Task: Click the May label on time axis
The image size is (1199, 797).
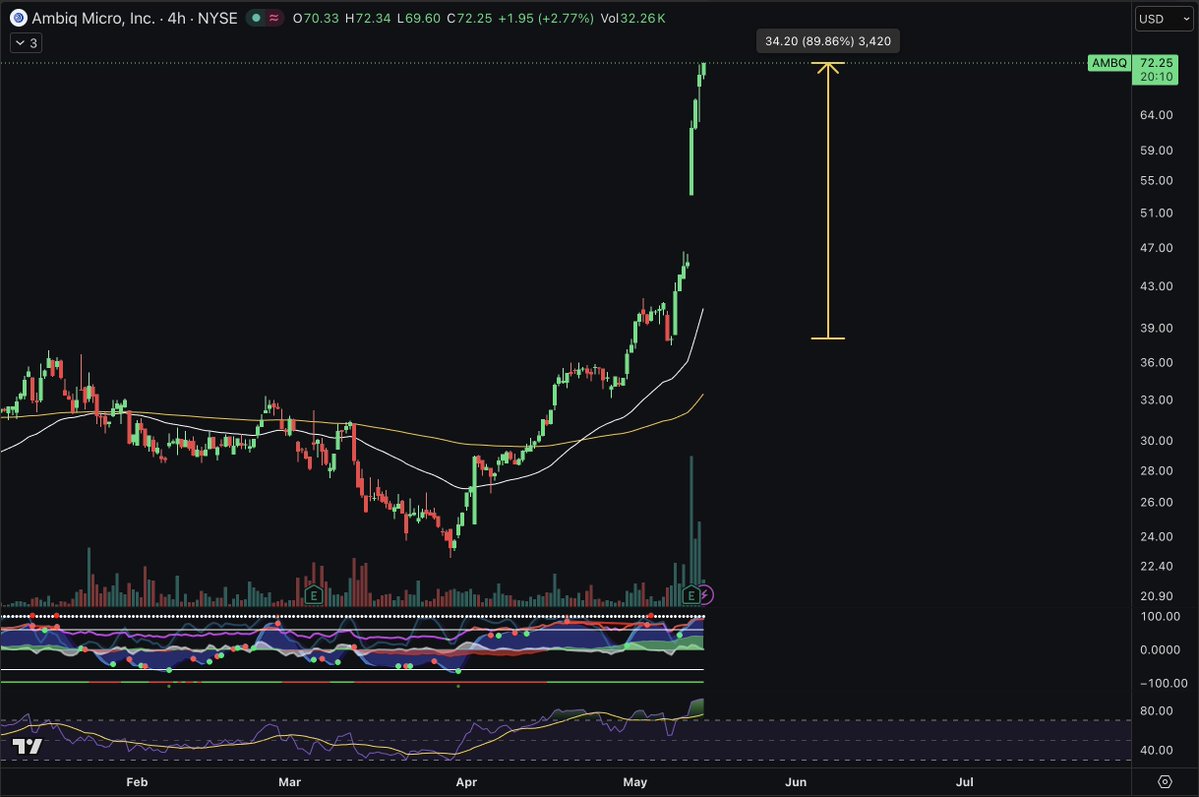Action: pos(635,782)
